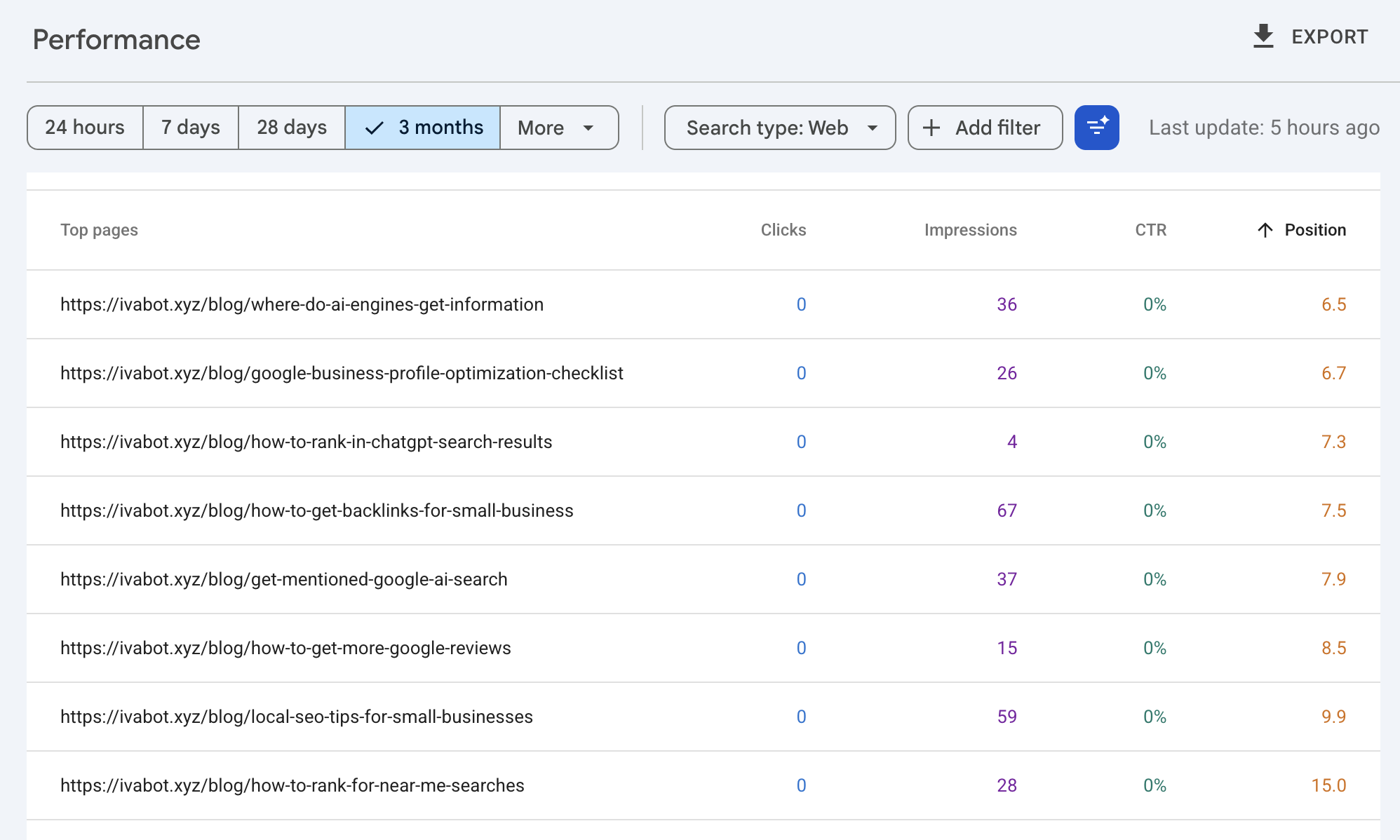Click clicks value 0 in near-me-searches row

tap(801, 785)
